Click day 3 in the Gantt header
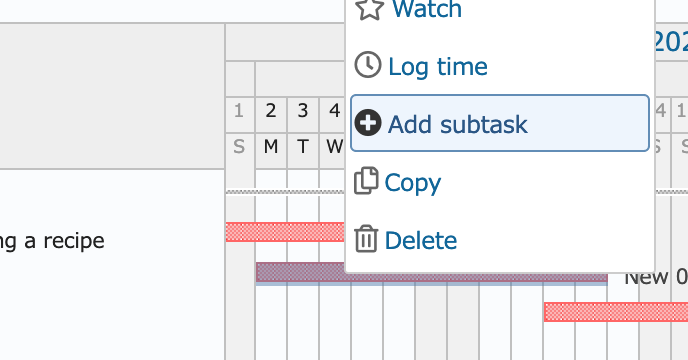Viewport: 688px width, 360px height. tap(303, 111)
